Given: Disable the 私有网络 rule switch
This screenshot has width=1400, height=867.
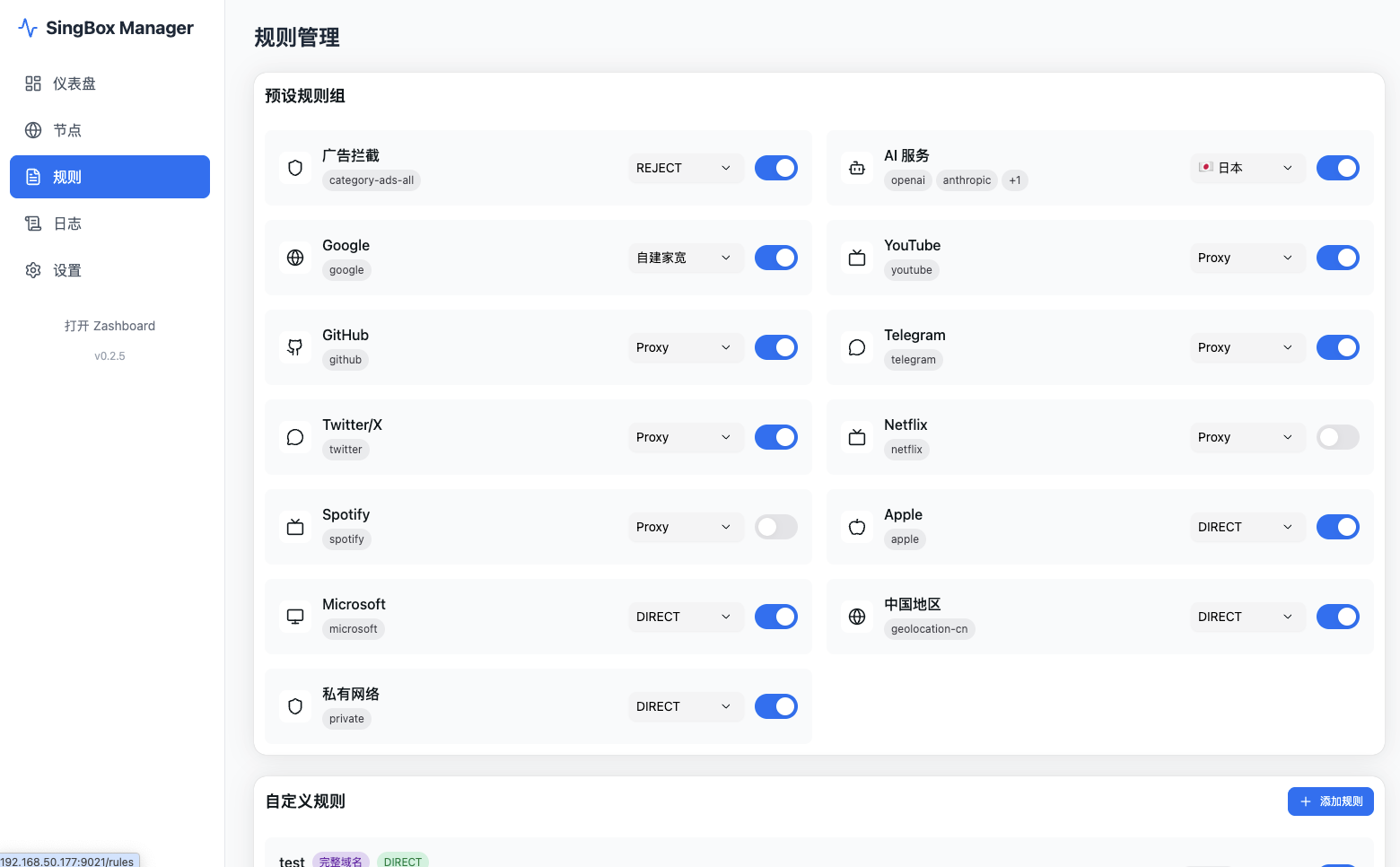Looking at the screenshot, I should coord(776,706).
